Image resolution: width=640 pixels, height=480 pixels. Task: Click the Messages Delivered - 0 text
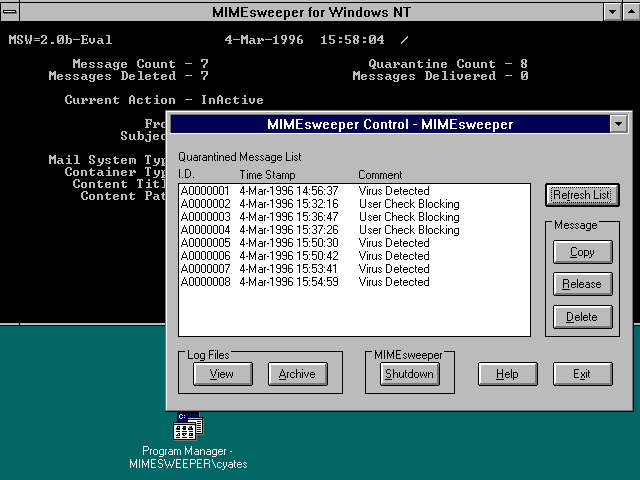440,76
